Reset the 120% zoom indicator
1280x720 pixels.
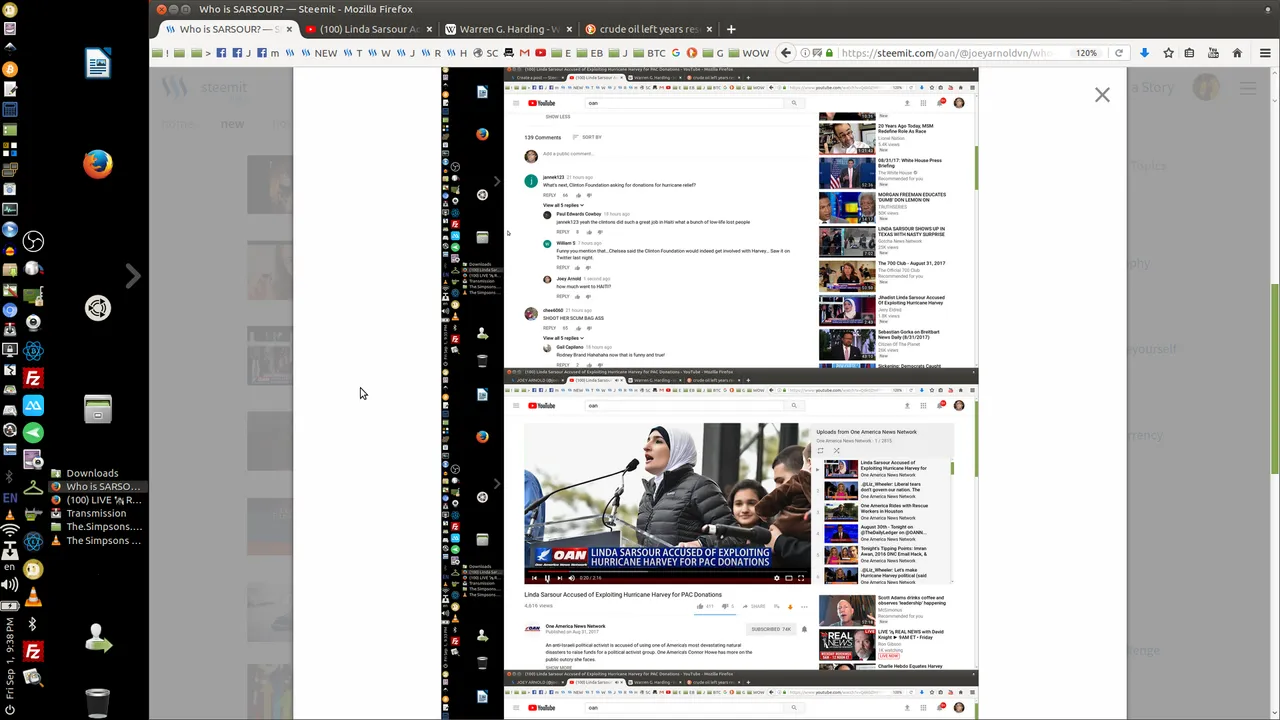click(1086, 53)
